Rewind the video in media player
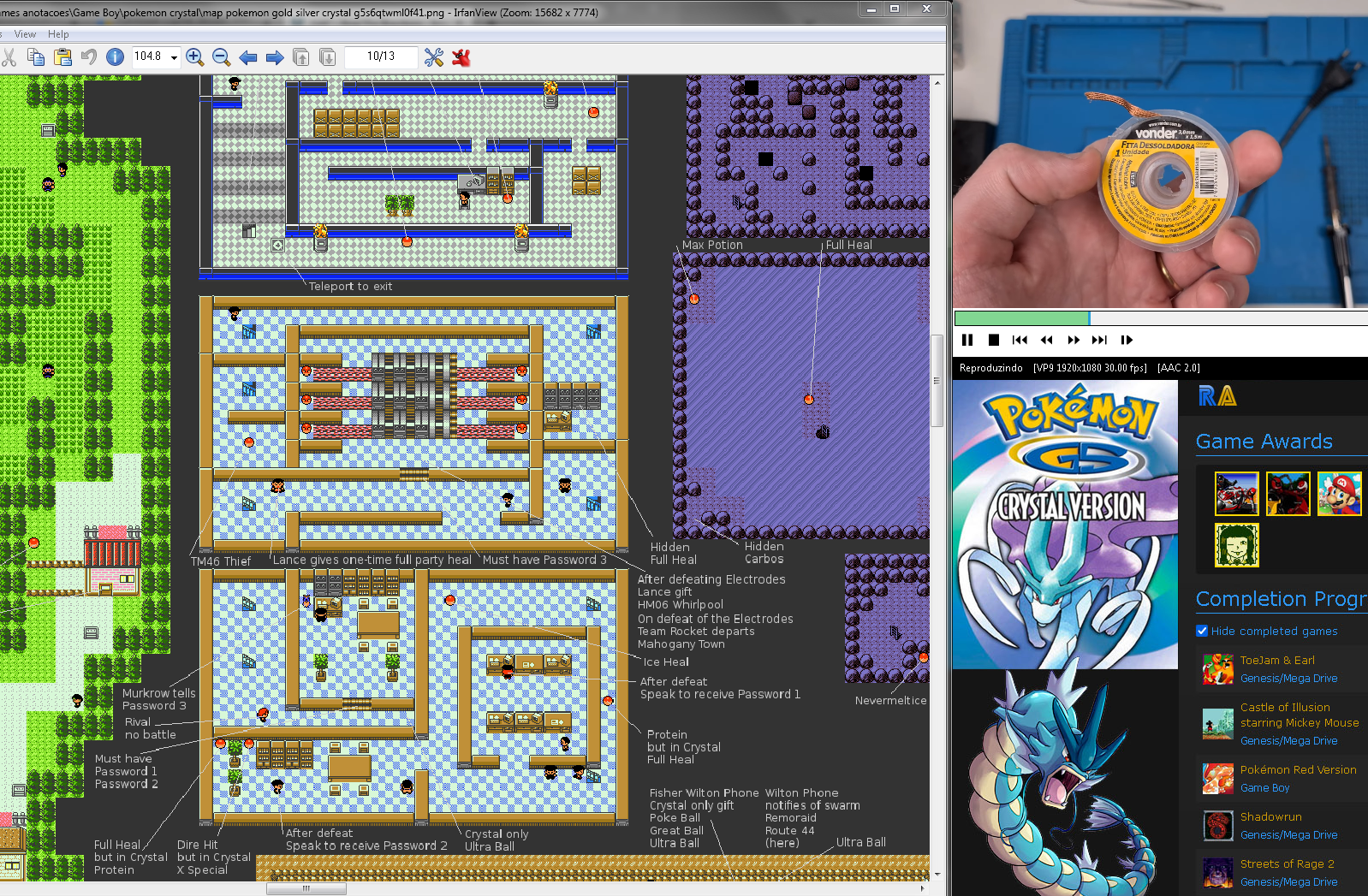The height and width of the screenshot is (896, 1368). point(1046,340)
